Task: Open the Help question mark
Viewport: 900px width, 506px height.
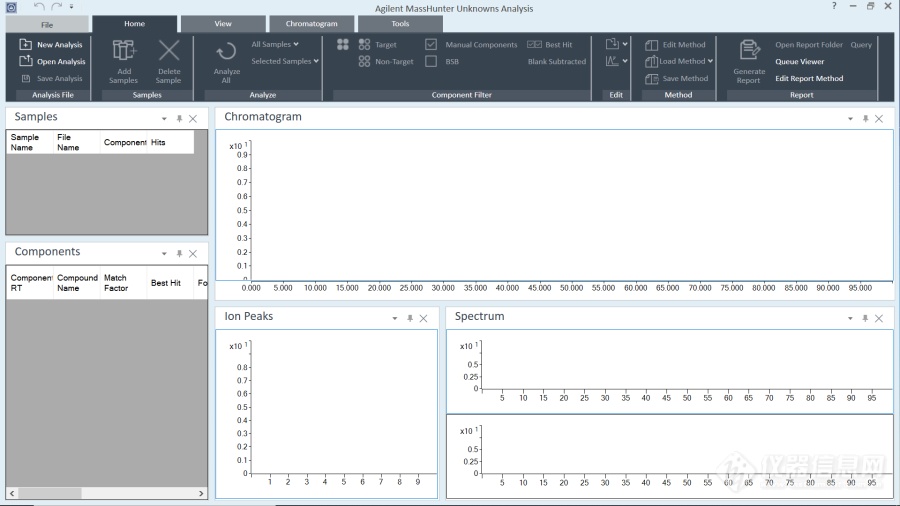Action: tap(834, 6)
